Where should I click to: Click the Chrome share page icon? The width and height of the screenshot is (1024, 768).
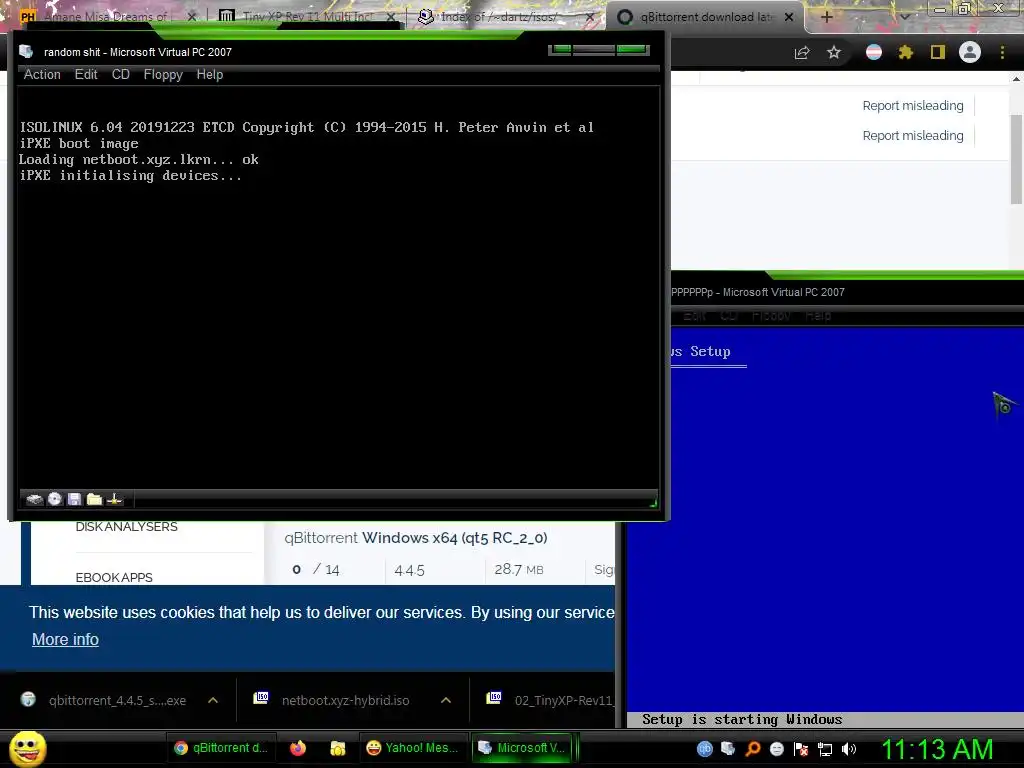(x=802, y=52)
